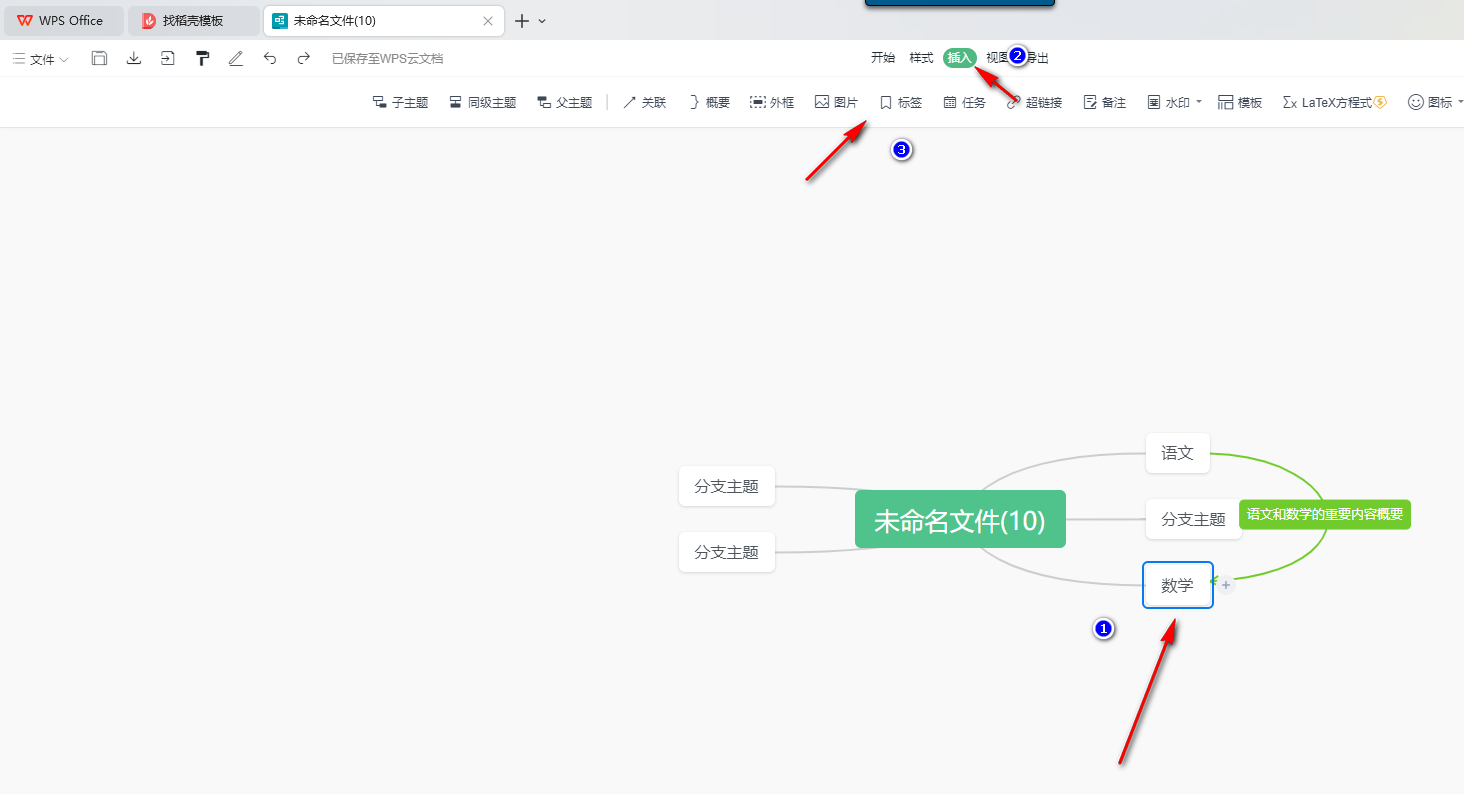Select the central topic 未命名文件(10)
This screenshot has width=1464, height=794.
[x=960, y=519]
